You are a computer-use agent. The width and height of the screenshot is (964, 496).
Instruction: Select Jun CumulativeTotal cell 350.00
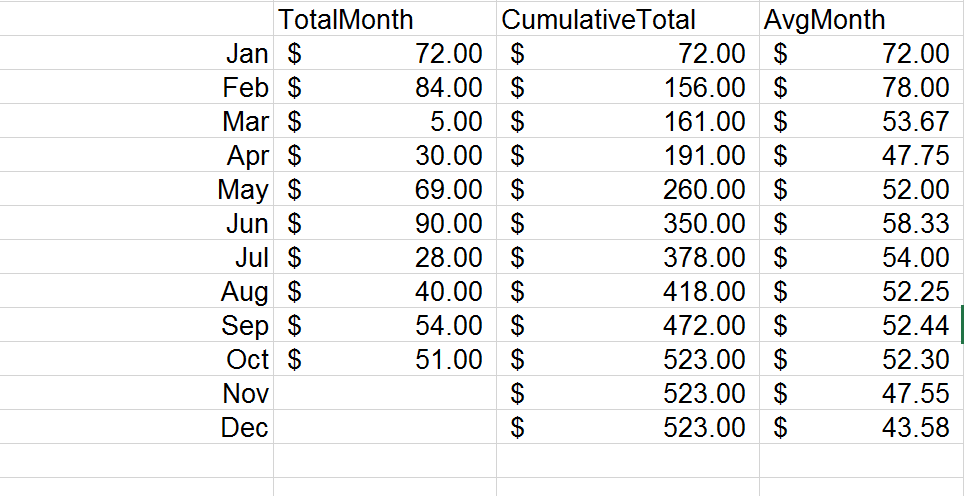(x=628, y=222)
